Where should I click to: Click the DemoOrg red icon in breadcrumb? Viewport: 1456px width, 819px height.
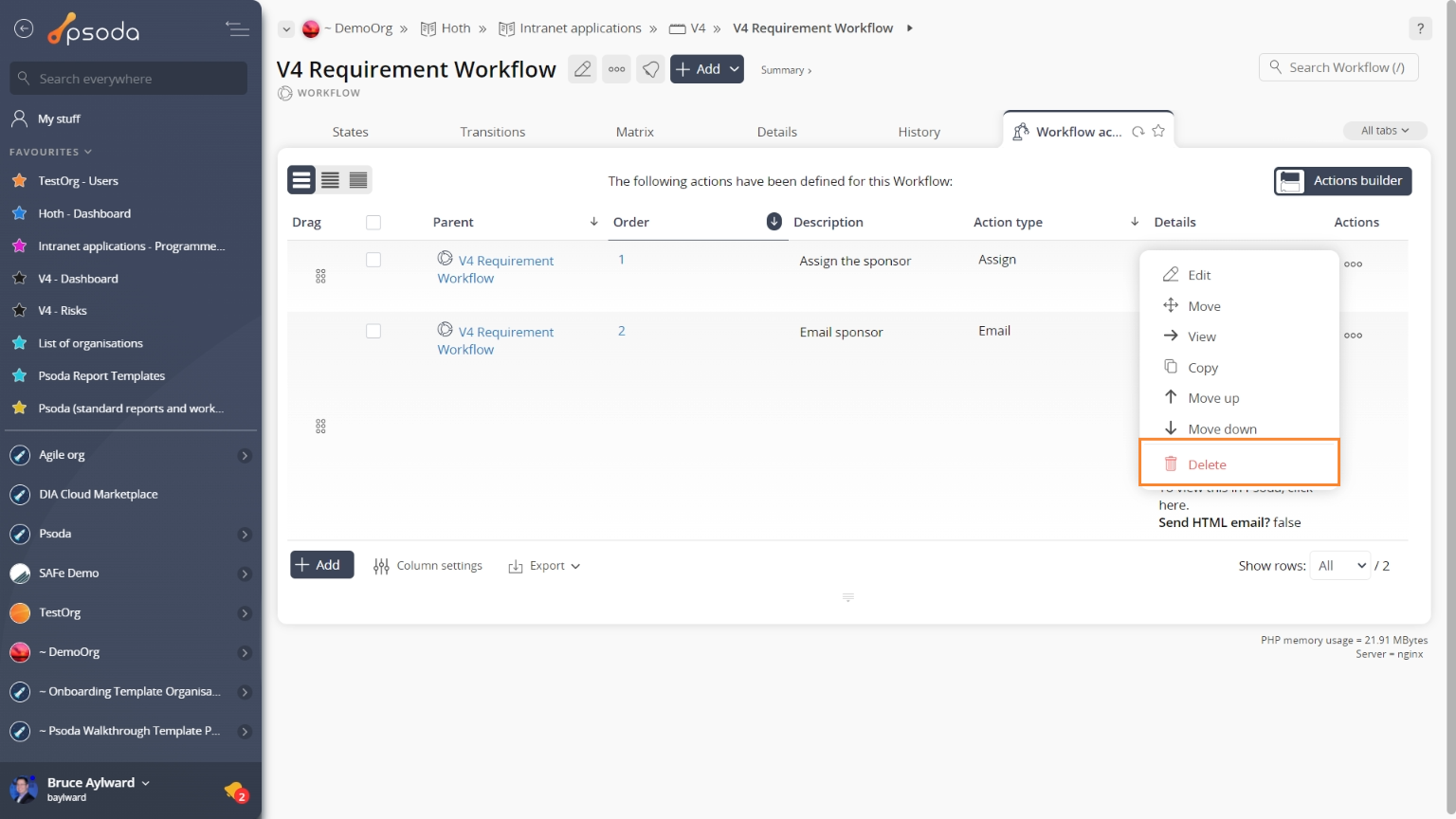click(311, 29)
